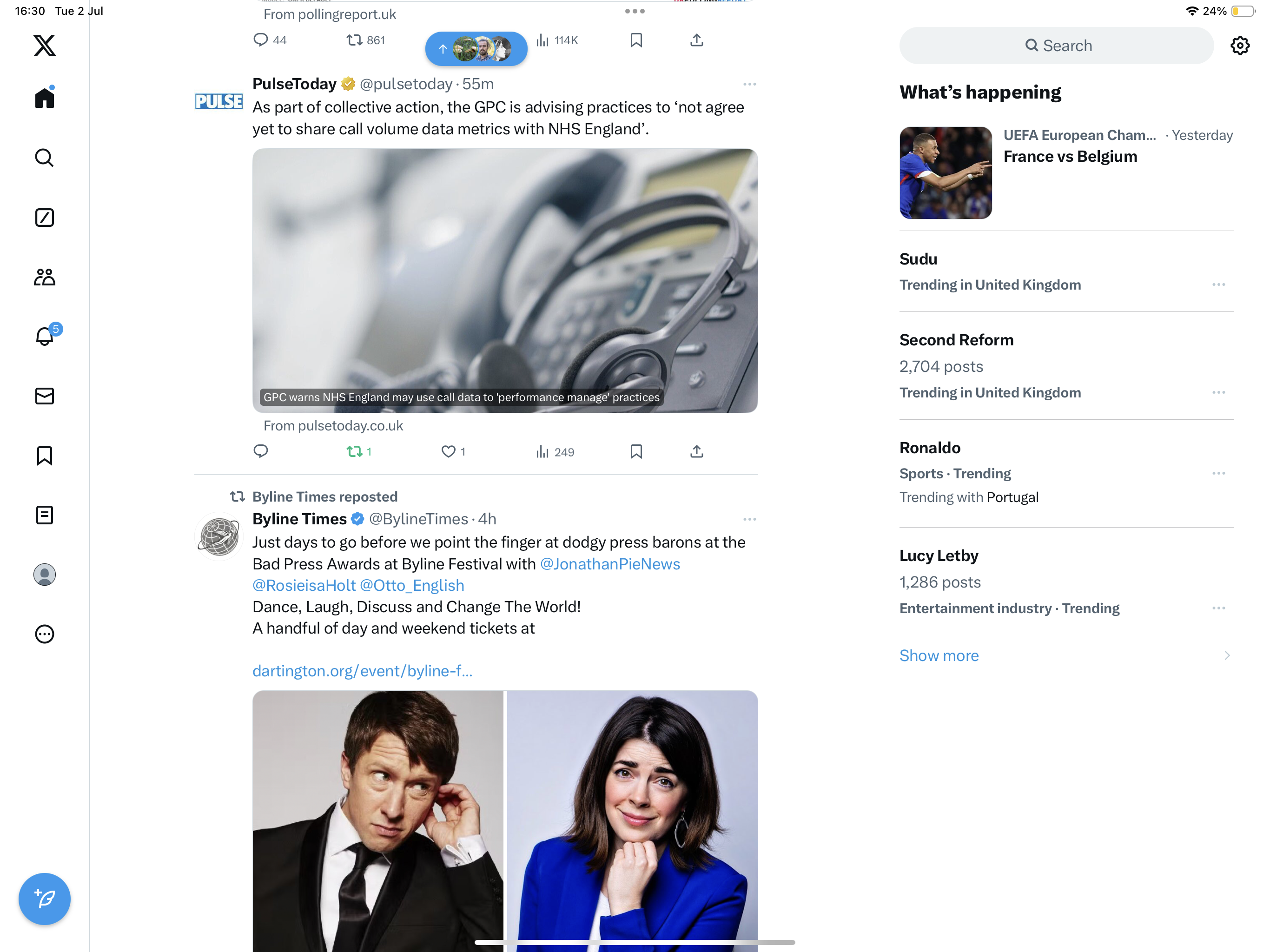
Task: Open more options for Byline Times post
Action: [749, 520]
